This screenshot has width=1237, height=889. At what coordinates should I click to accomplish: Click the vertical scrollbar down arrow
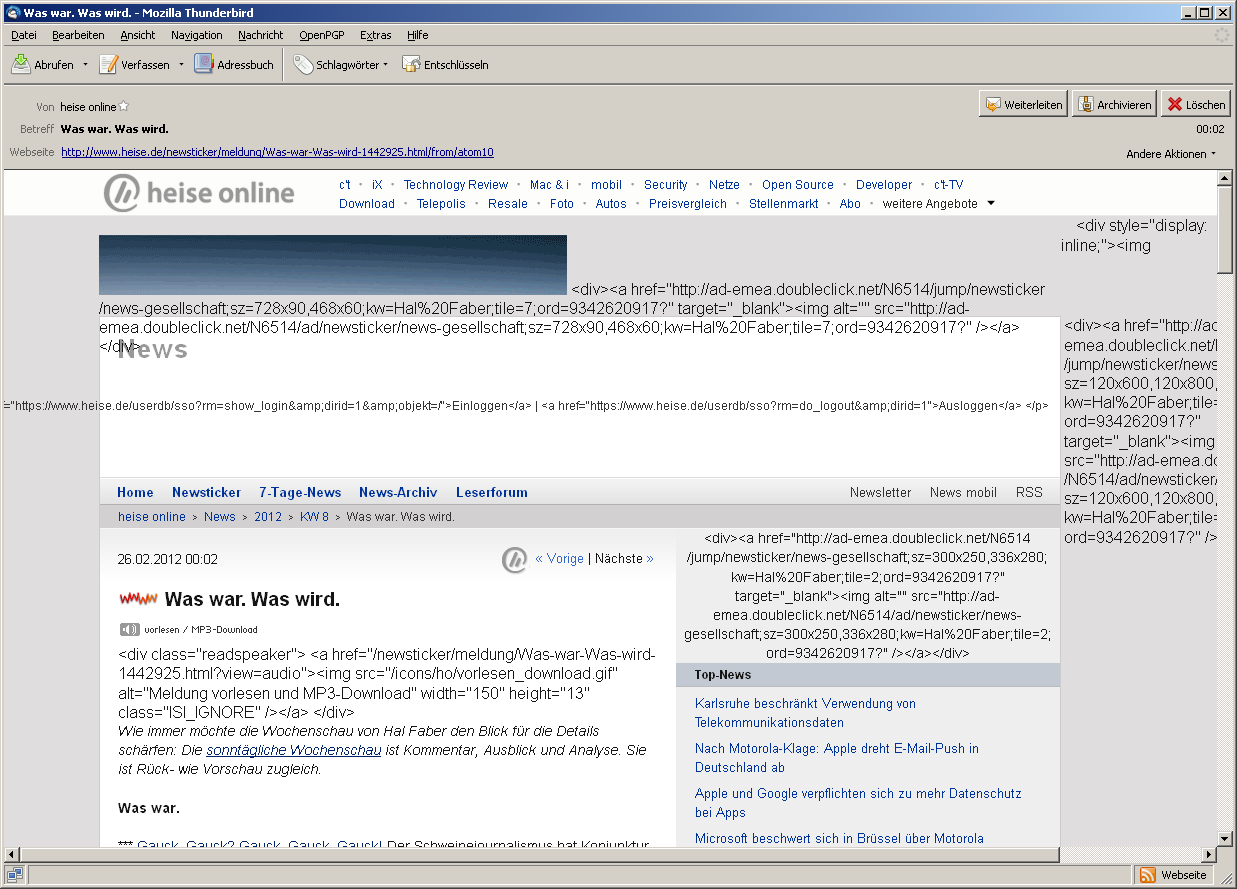click(x=1225, y=838)
